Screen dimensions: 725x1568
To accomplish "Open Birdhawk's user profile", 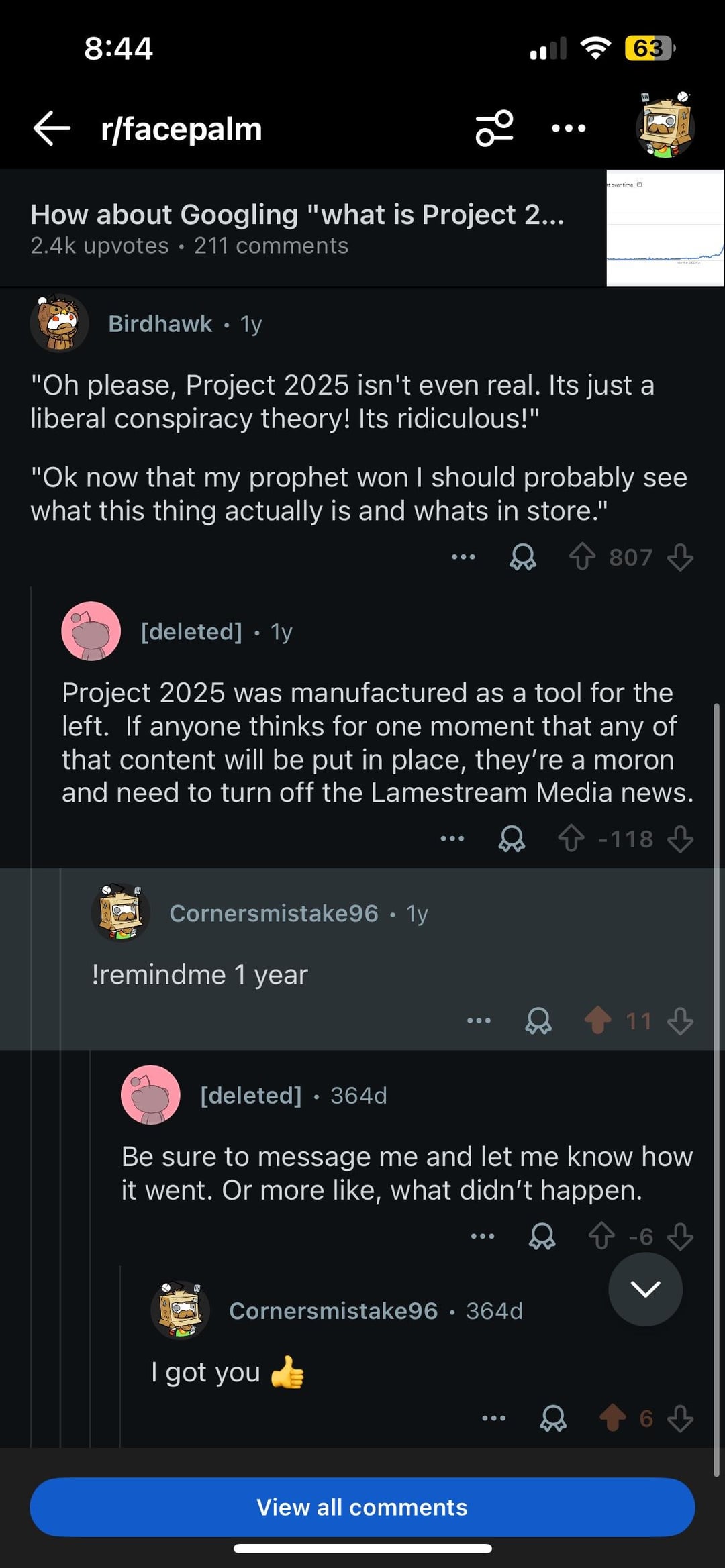I will click(160, 324).
